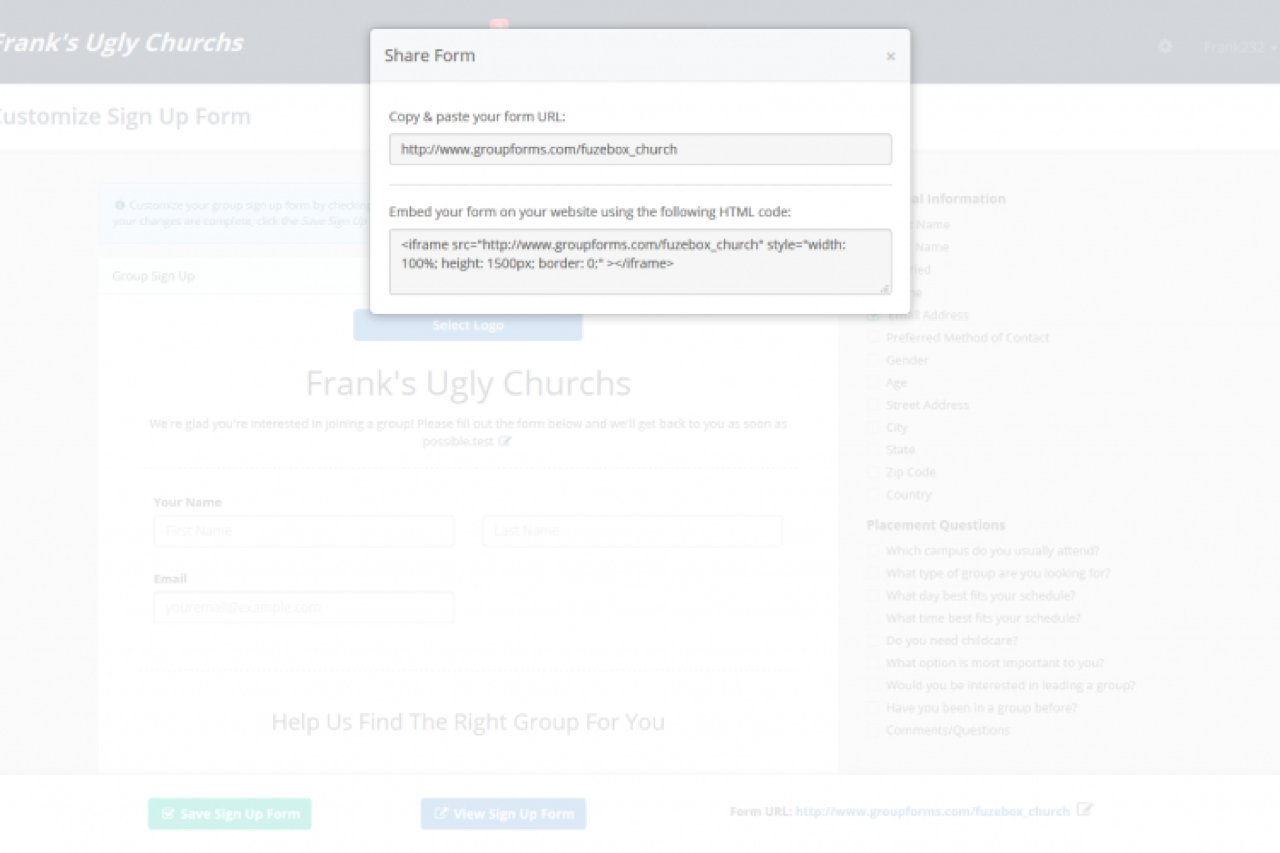Open the groupforms.com Form URL link at bottom
Viewport: 1280px width, 853px height.
tap(932, 811)
